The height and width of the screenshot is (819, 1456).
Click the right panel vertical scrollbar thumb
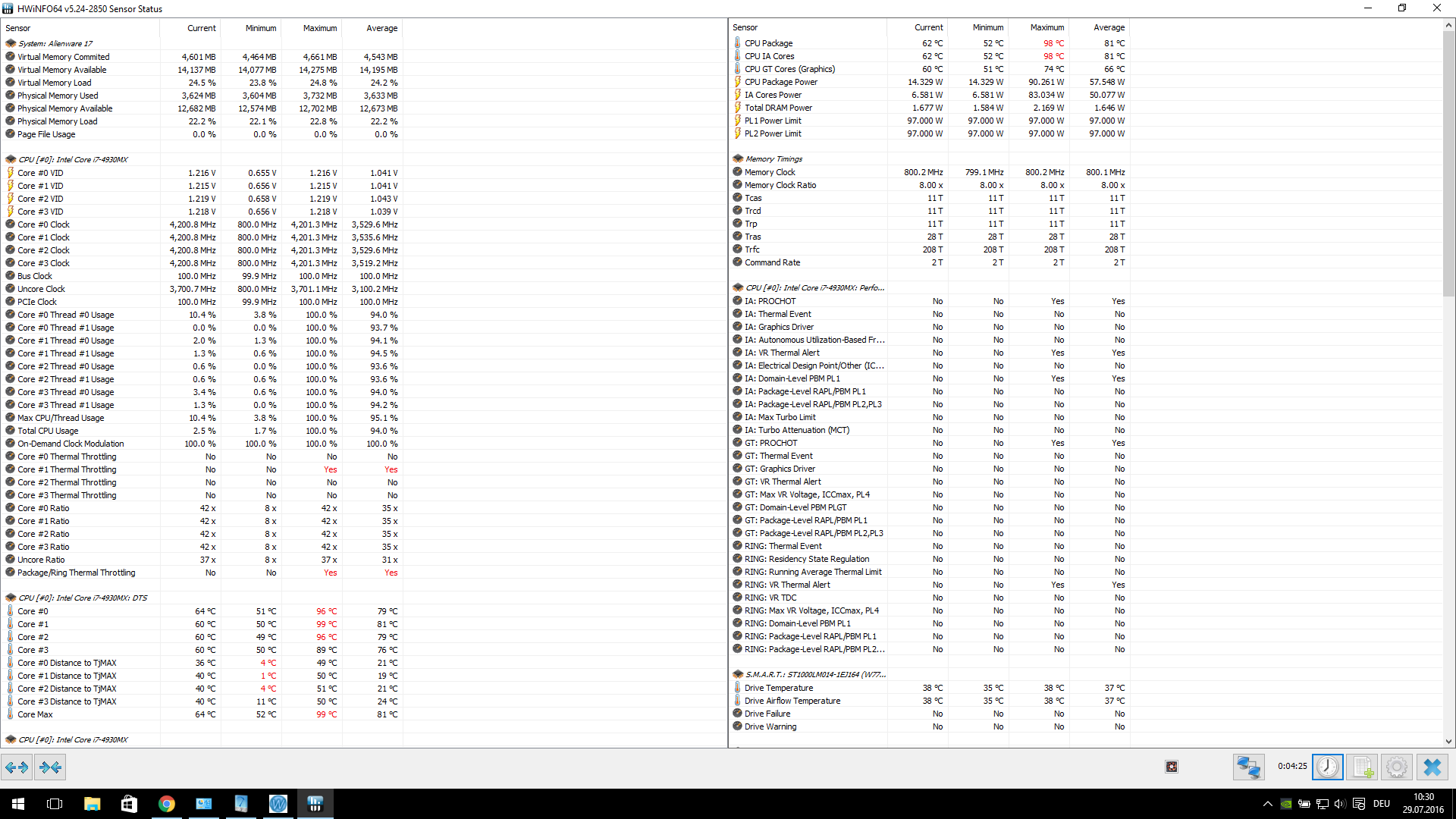[x=1448, y=163]
